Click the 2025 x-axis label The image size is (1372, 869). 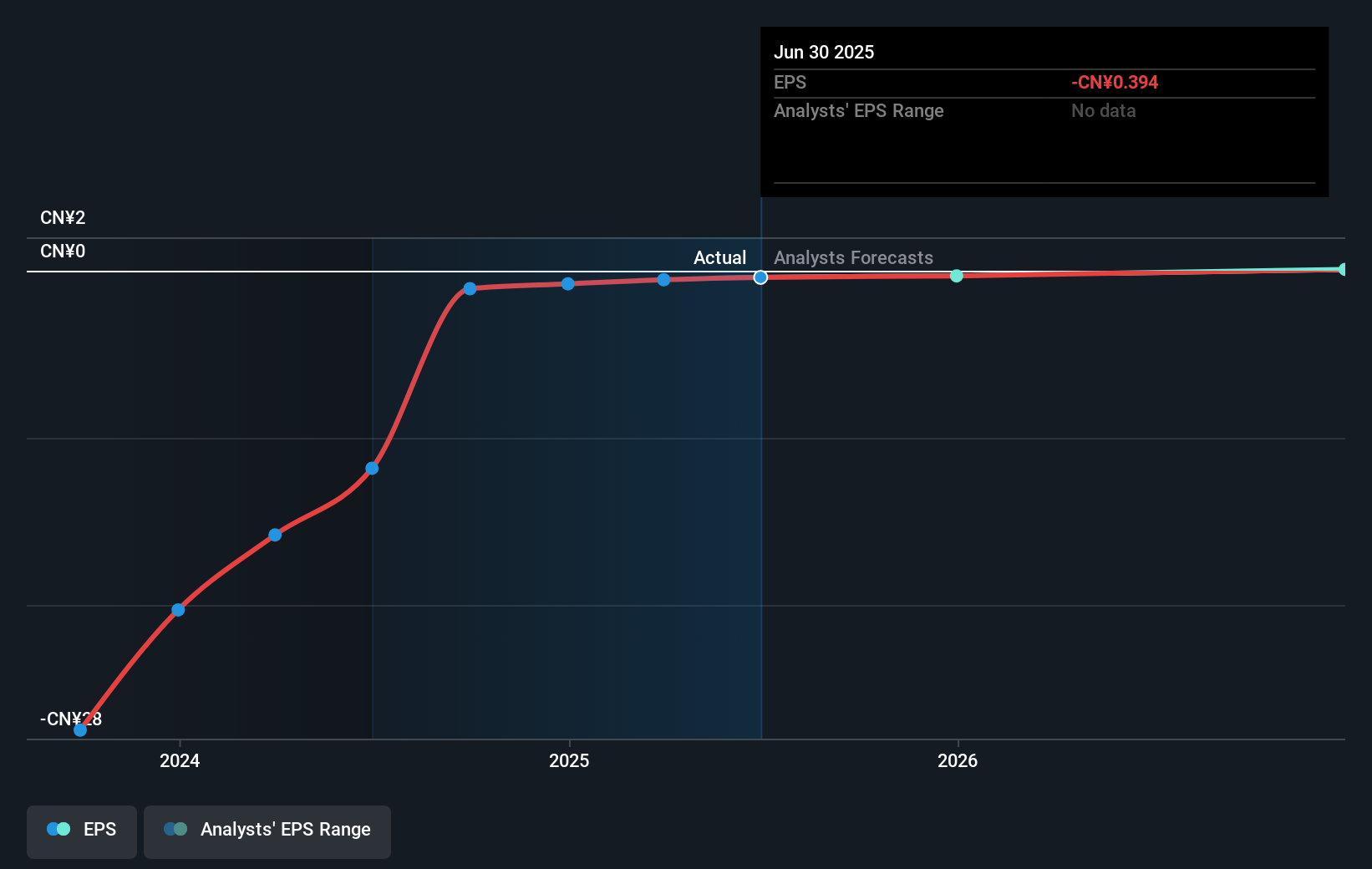tap(569, 760)
